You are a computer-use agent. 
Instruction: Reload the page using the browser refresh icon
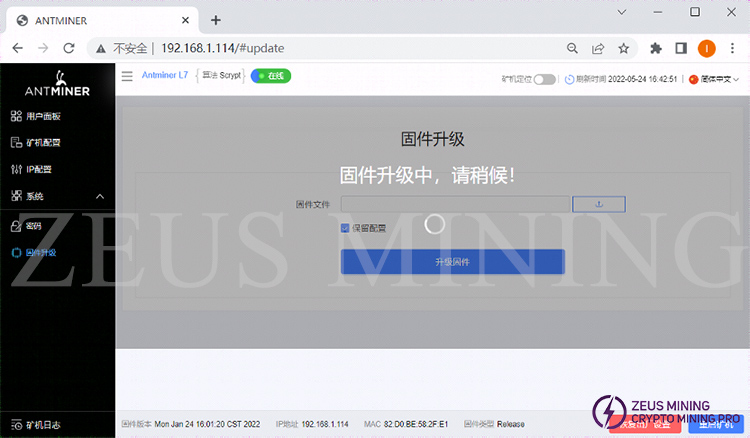click(x=69, y=48)
